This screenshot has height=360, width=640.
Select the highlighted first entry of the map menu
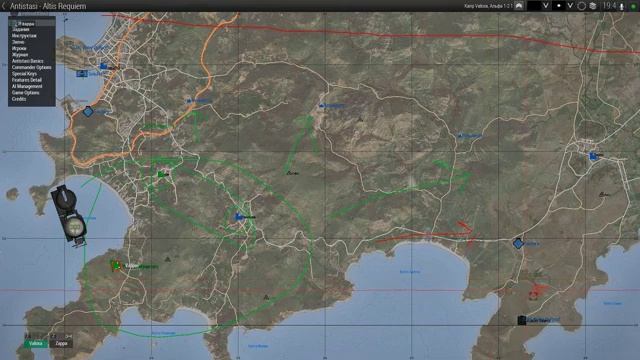pos(32,24)
